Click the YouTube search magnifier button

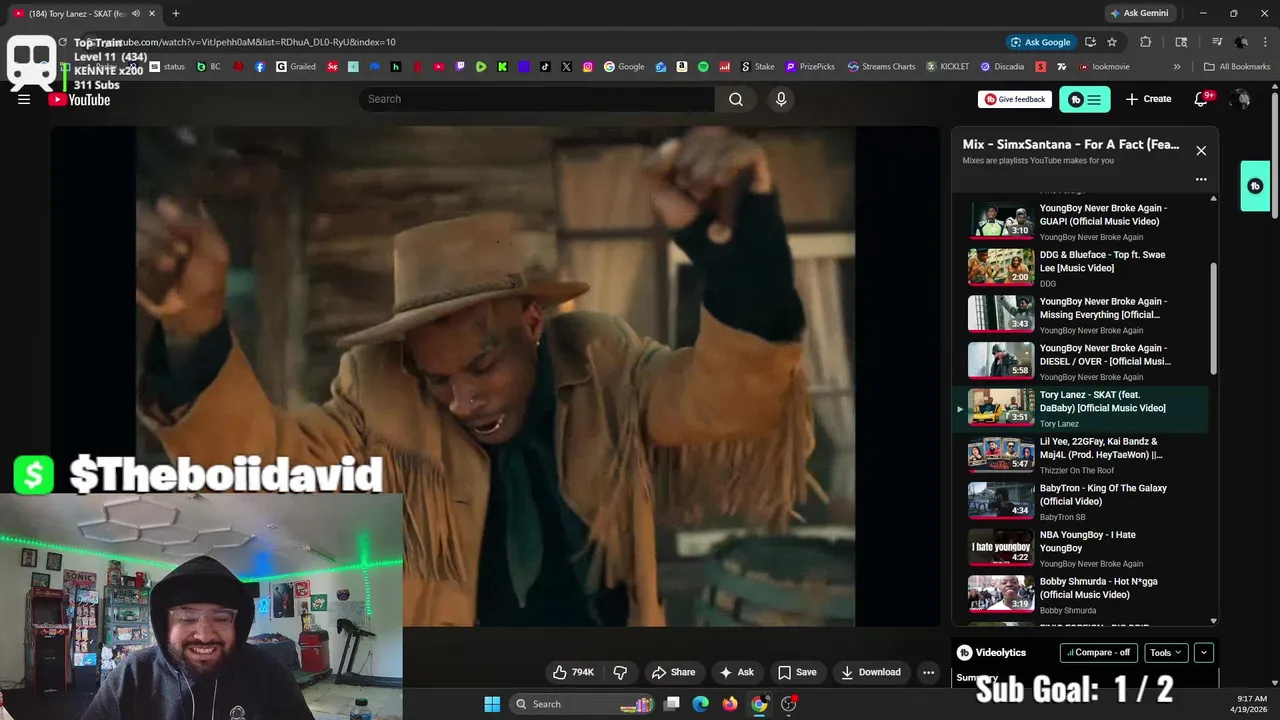[736, 99]
